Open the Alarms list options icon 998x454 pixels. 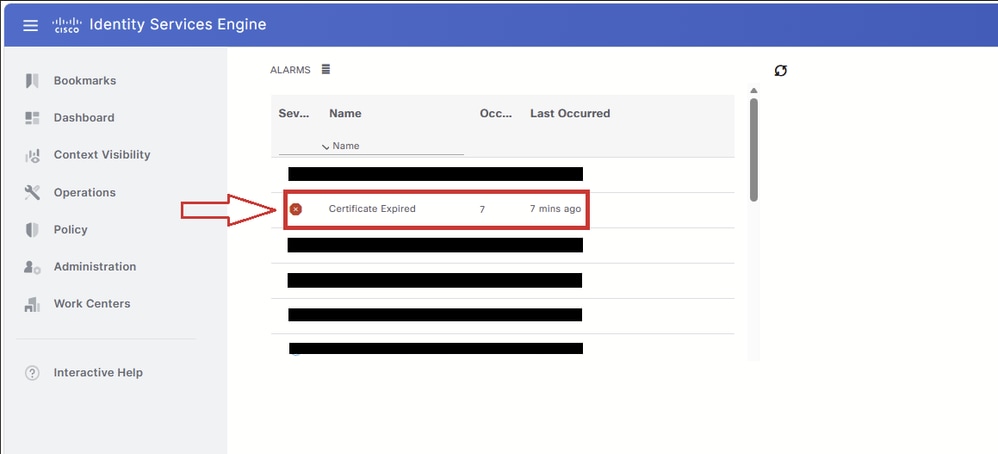click(x=326, y=69)
